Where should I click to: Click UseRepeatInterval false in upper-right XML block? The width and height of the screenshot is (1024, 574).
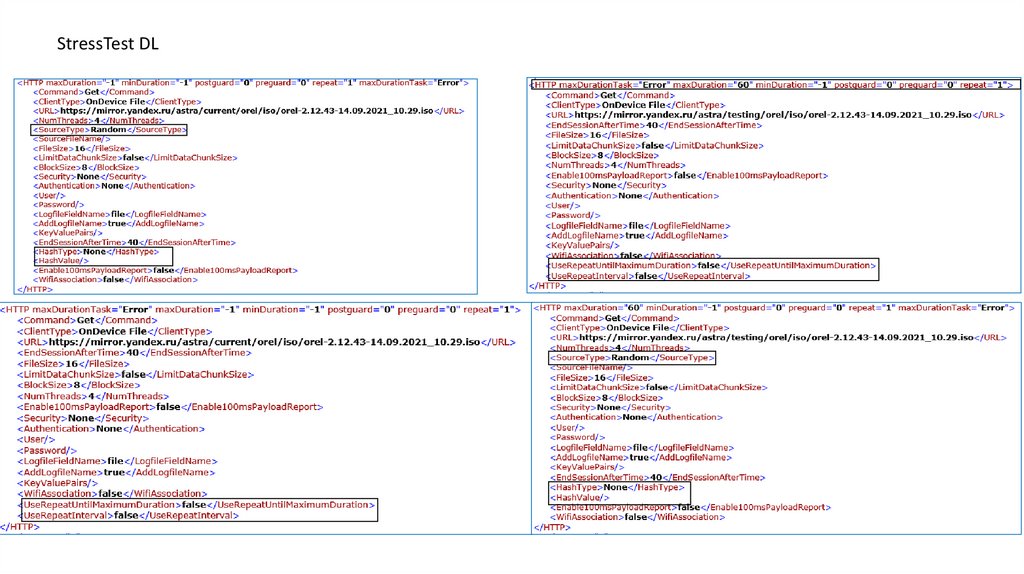(x=650, y=276)
